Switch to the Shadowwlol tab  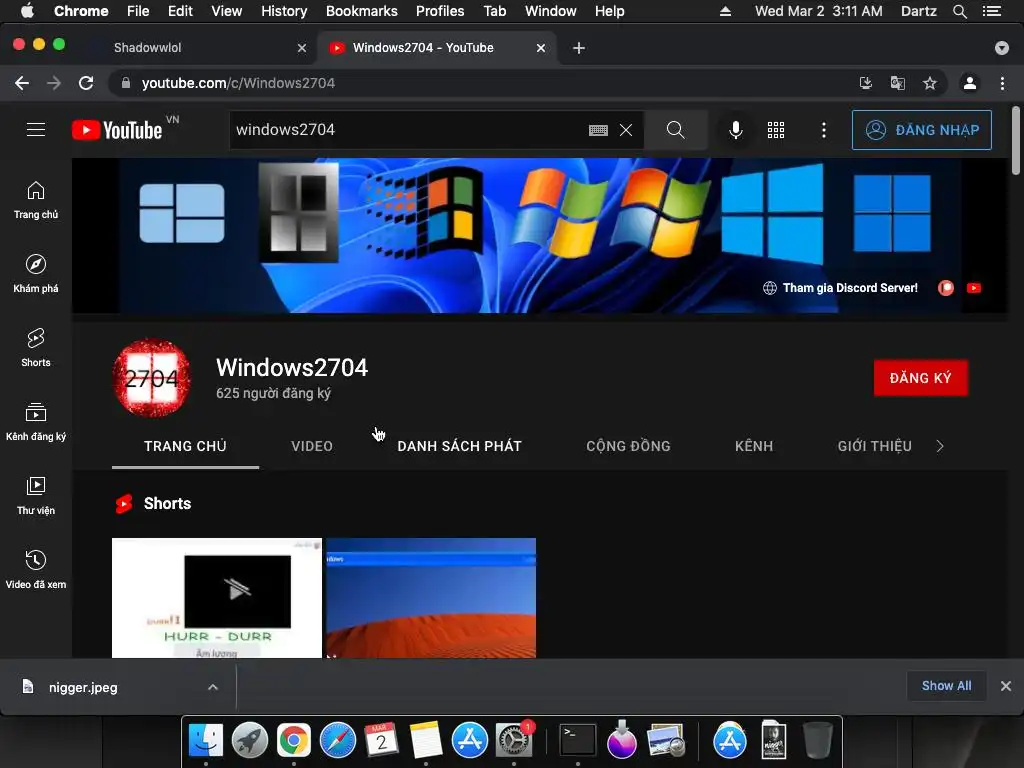click(202, 48)
